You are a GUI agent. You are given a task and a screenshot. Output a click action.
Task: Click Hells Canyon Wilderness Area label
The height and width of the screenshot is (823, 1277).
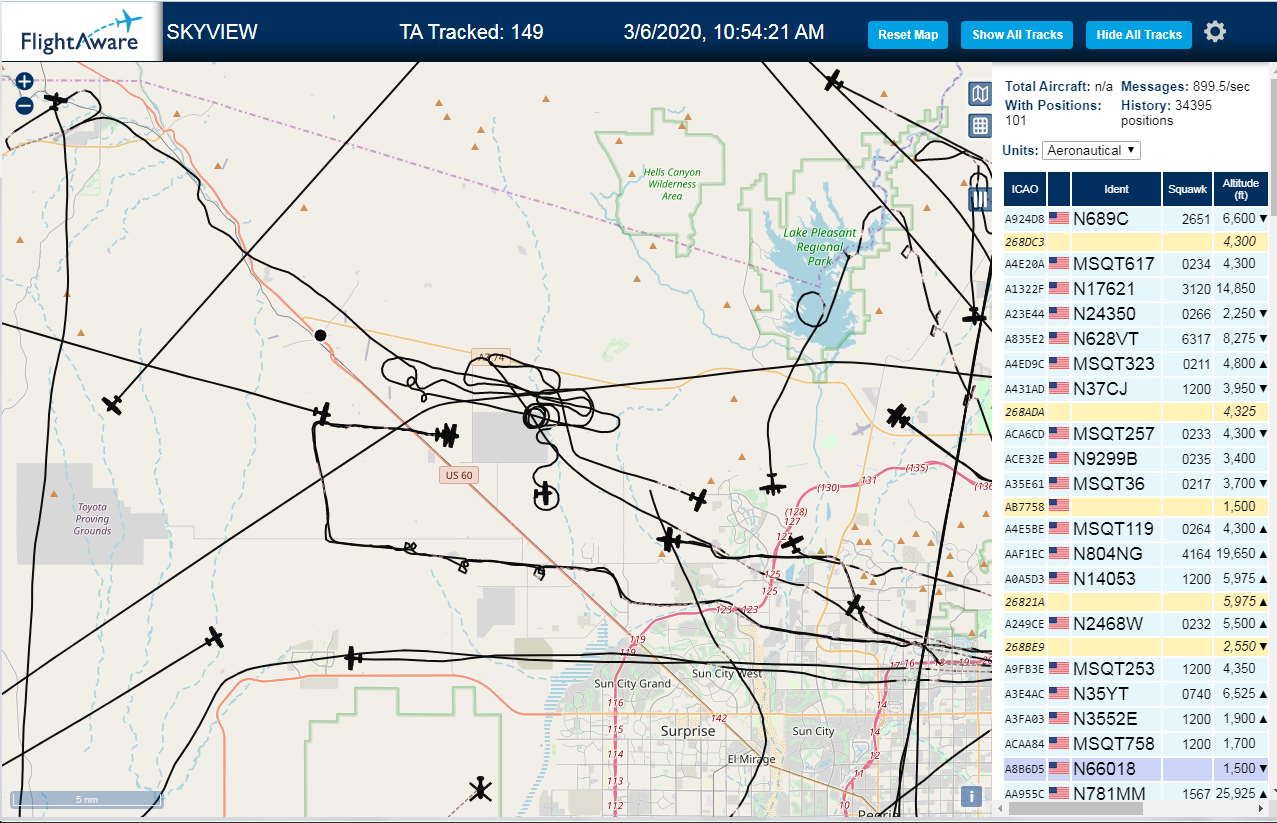coord(672,184)
